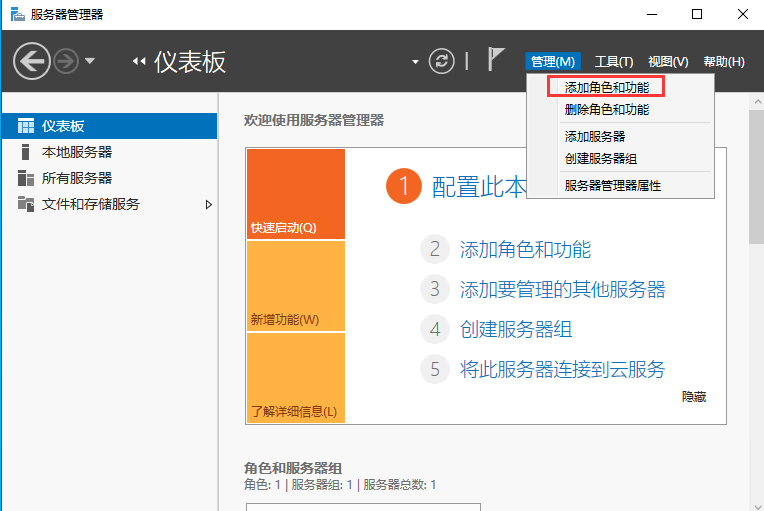Choose 添加服务器 in the menu
764x511 pixels.
pyautogui.click(x=594, y=136)
